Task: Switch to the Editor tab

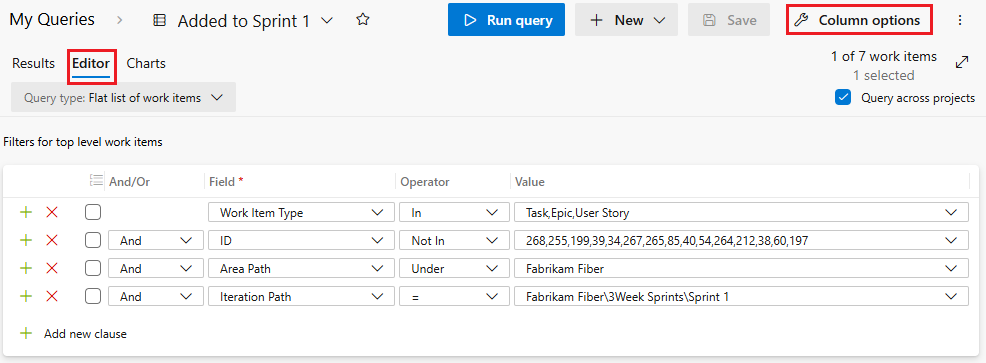Action: coord(91,64)
